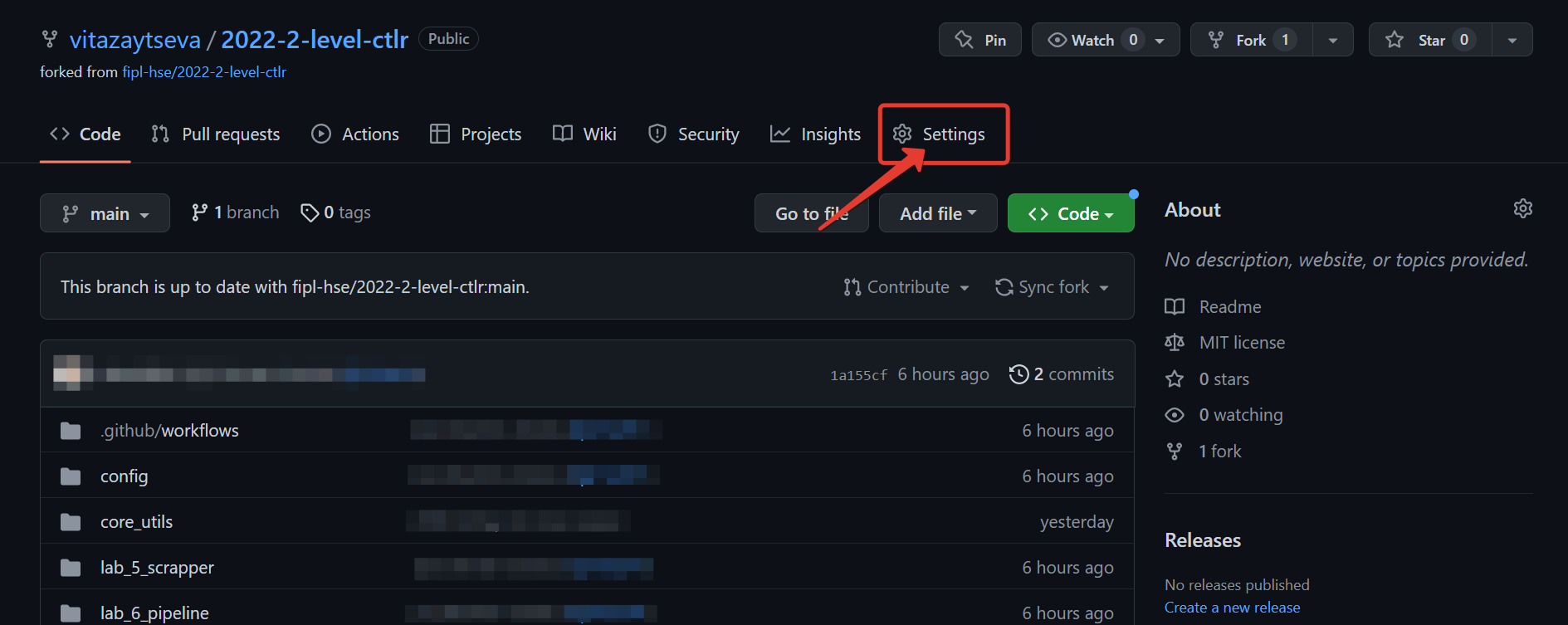1568x625 pixels.
Task: Open the commit hash 1a155cf
Action: (x=858, y=375)
